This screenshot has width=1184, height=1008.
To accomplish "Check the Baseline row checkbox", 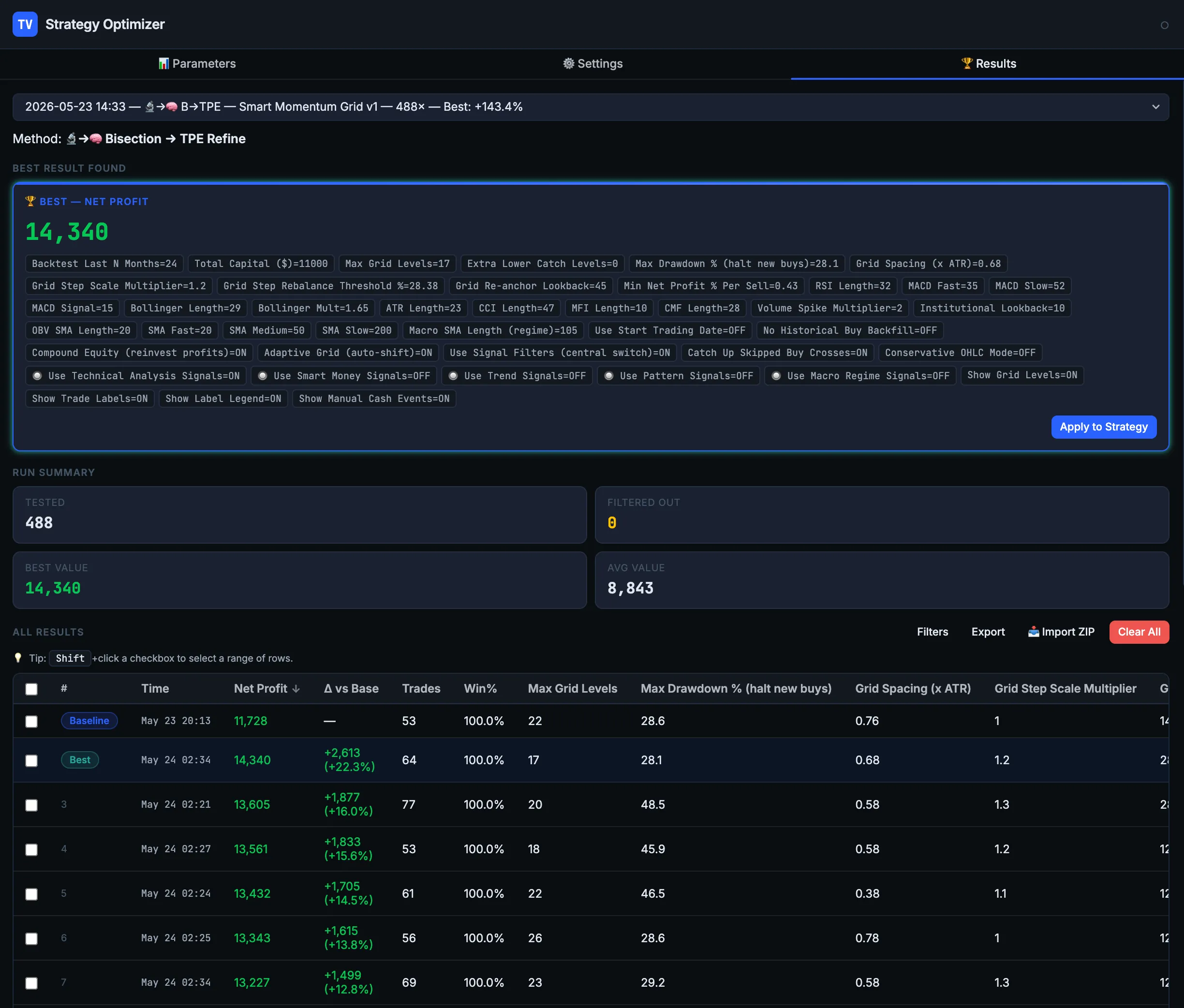I will 31,721.
